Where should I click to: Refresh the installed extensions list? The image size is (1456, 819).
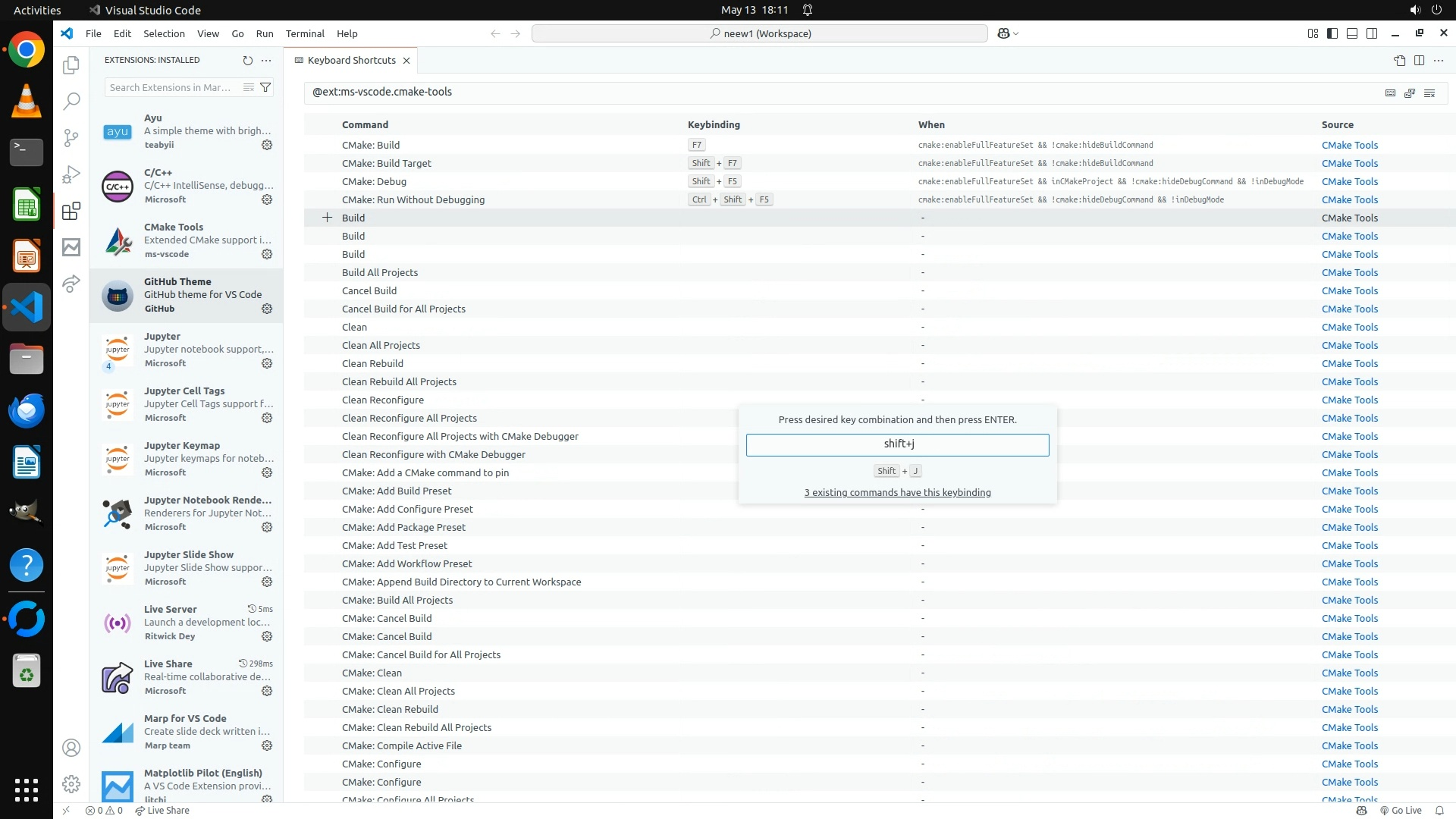tap(247, 60)
